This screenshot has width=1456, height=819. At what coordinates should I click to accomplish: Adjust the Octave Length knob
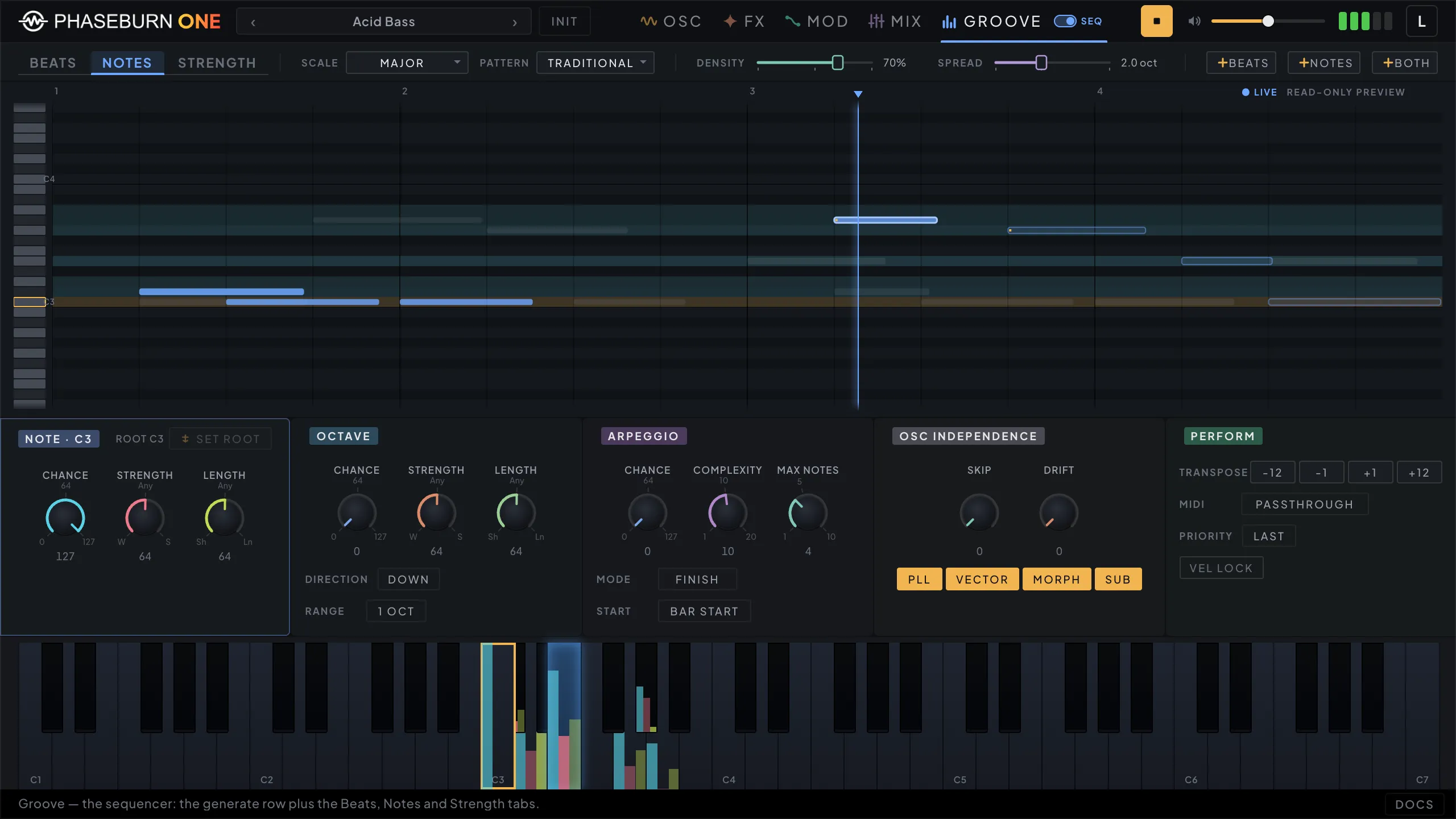tap(516, 512)
